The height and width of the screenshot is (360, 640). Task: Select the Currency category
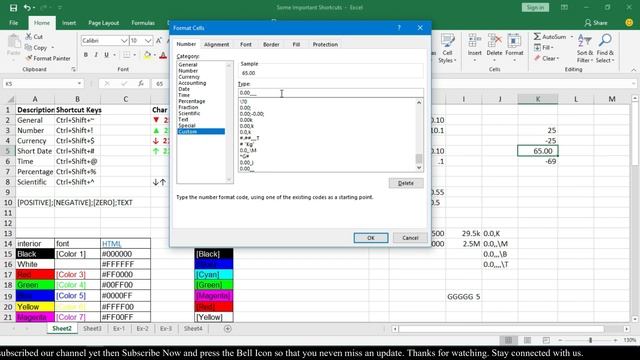tap(189, 77)
